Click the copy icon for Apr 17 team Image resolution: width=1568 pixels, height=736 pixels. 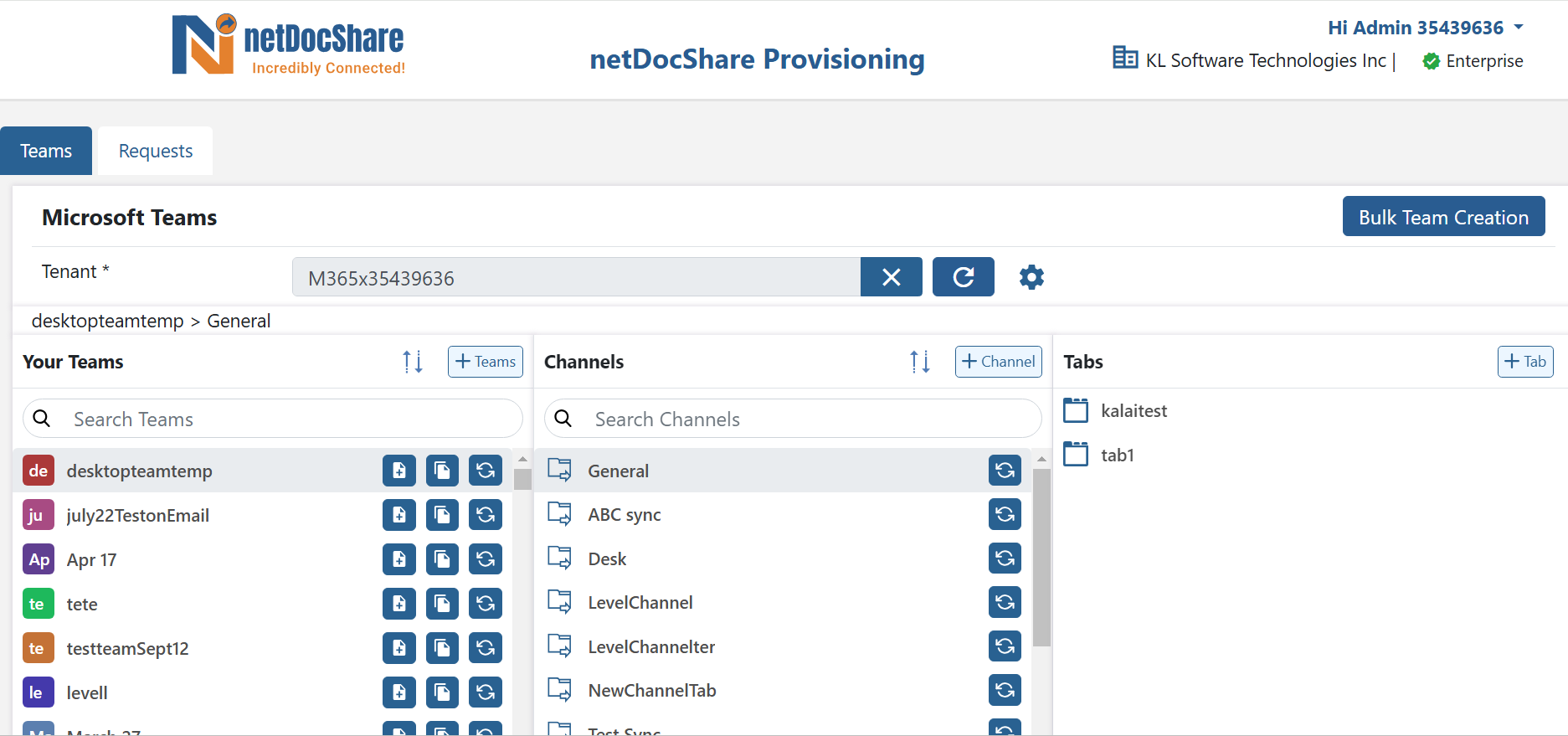(442, 559)
